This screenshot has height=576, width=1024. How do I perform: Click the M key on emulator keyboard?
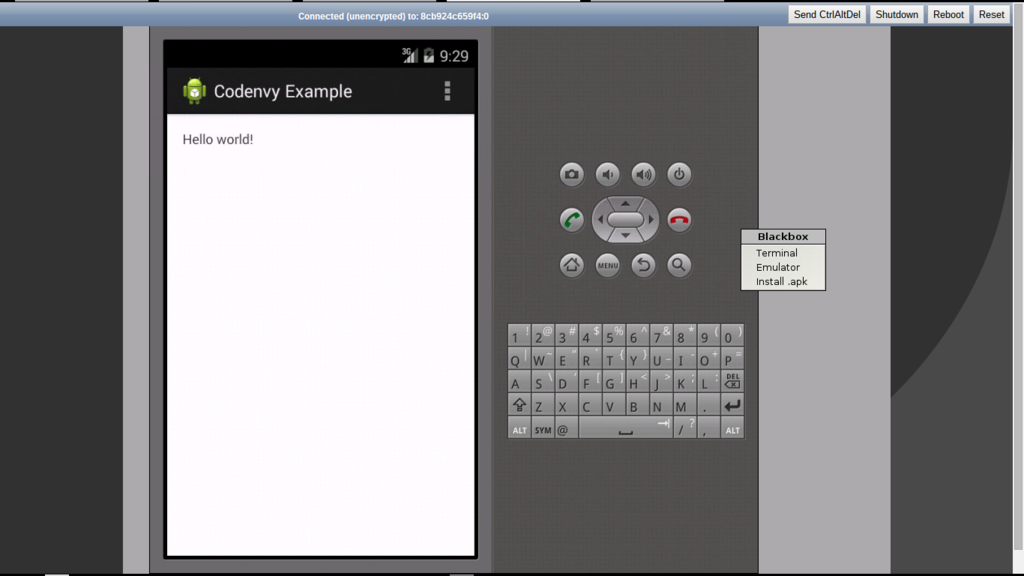click(684, 405)
